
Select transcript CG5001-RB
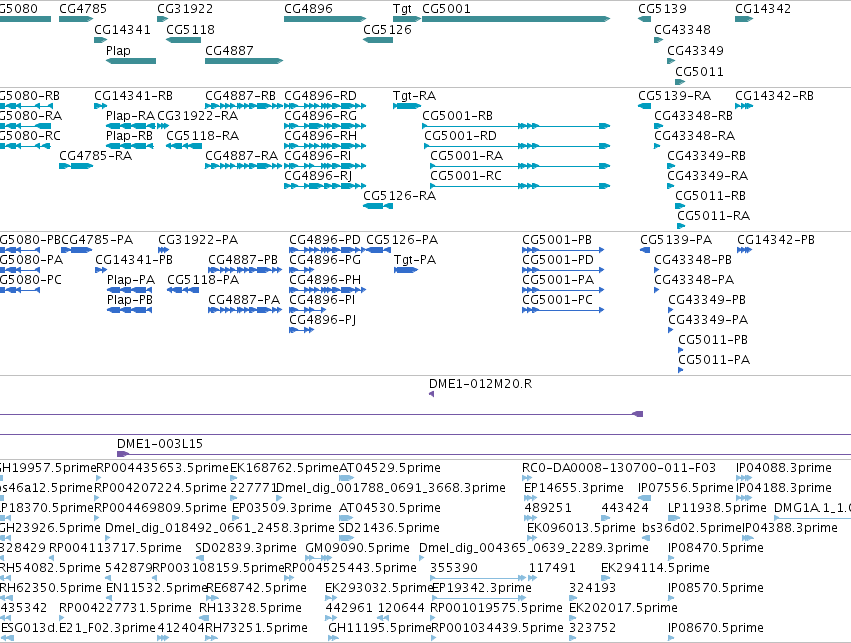[x=516, y=126]
